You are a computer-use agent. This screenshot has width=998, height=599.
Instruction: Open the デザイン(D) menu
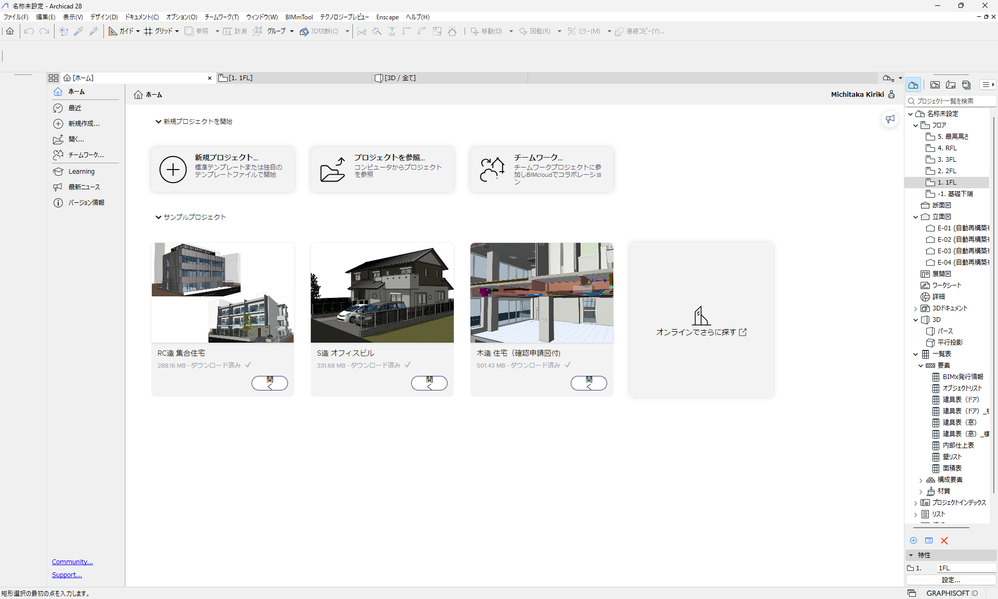click(104, 17)
